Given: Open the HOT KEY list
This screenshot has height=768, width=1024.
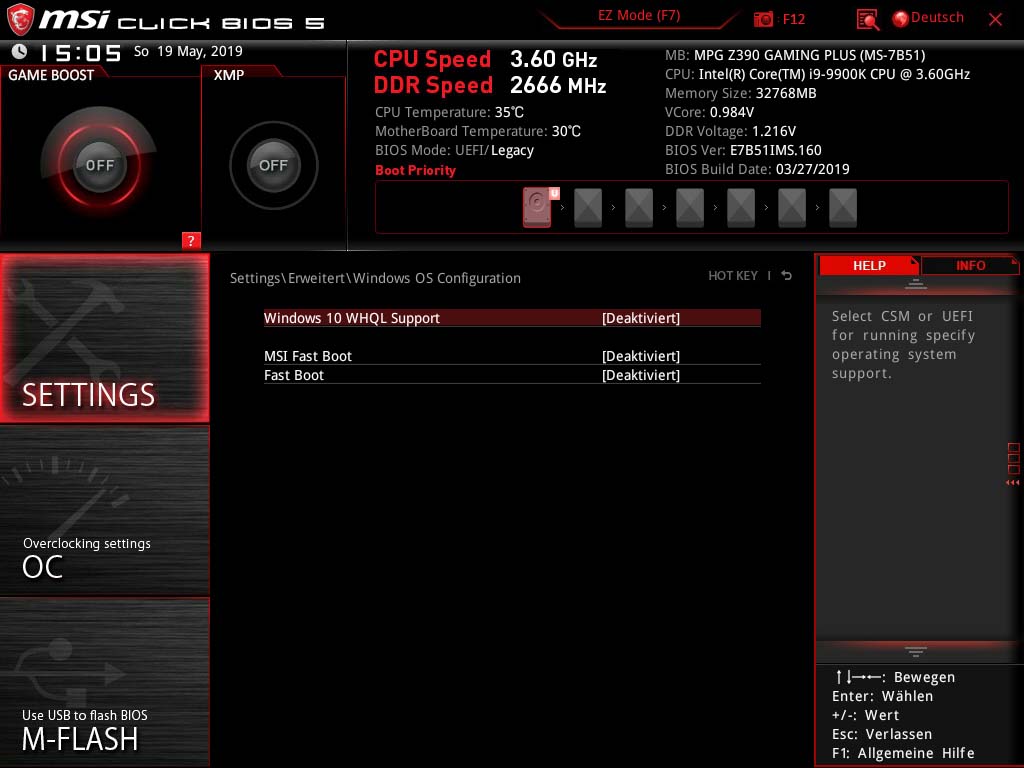Looking at the screenshot, I should click(x=733, y=276).
